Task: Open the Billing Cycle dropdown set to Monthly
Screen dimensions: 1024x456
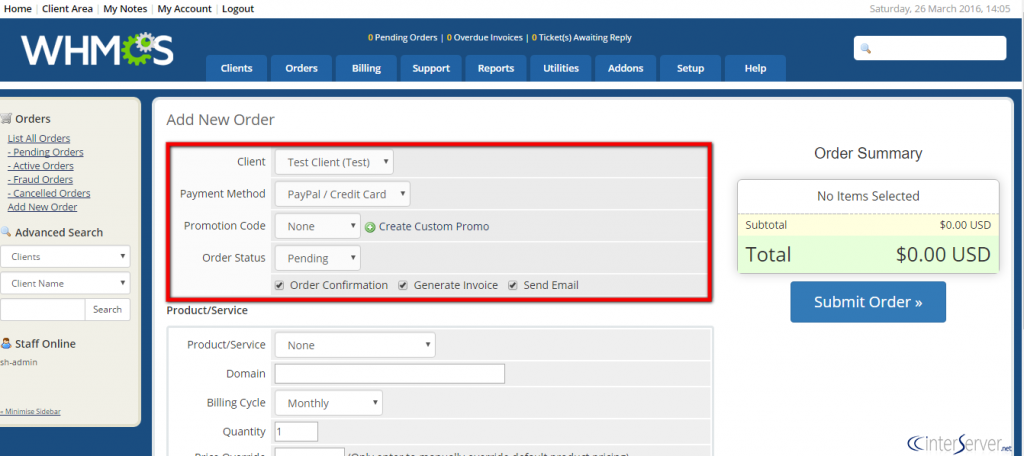Action: (328, 403)
